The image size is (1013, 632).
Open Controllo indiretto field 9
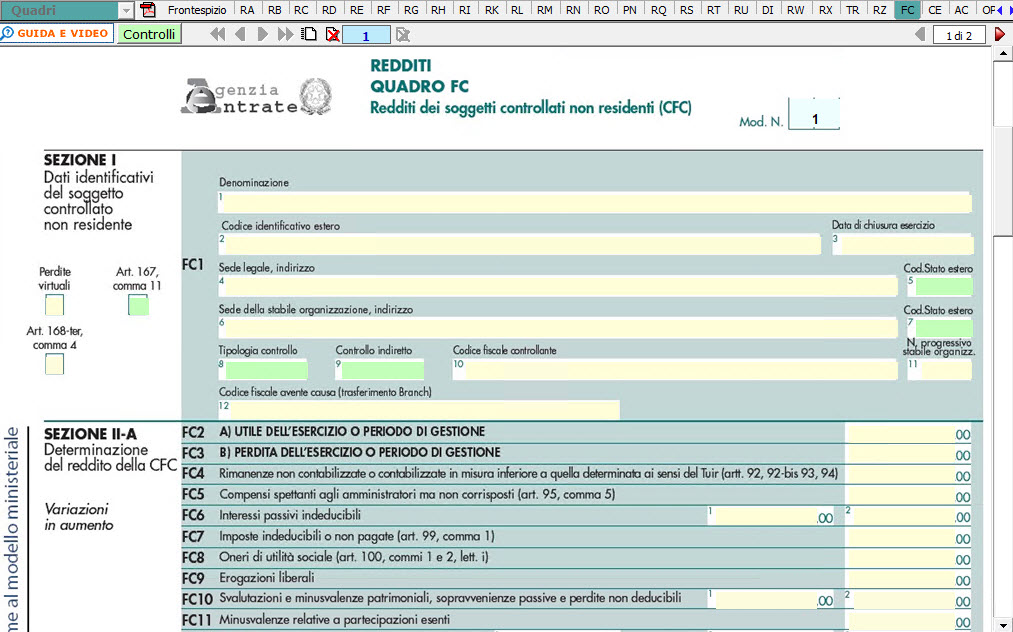382,370
